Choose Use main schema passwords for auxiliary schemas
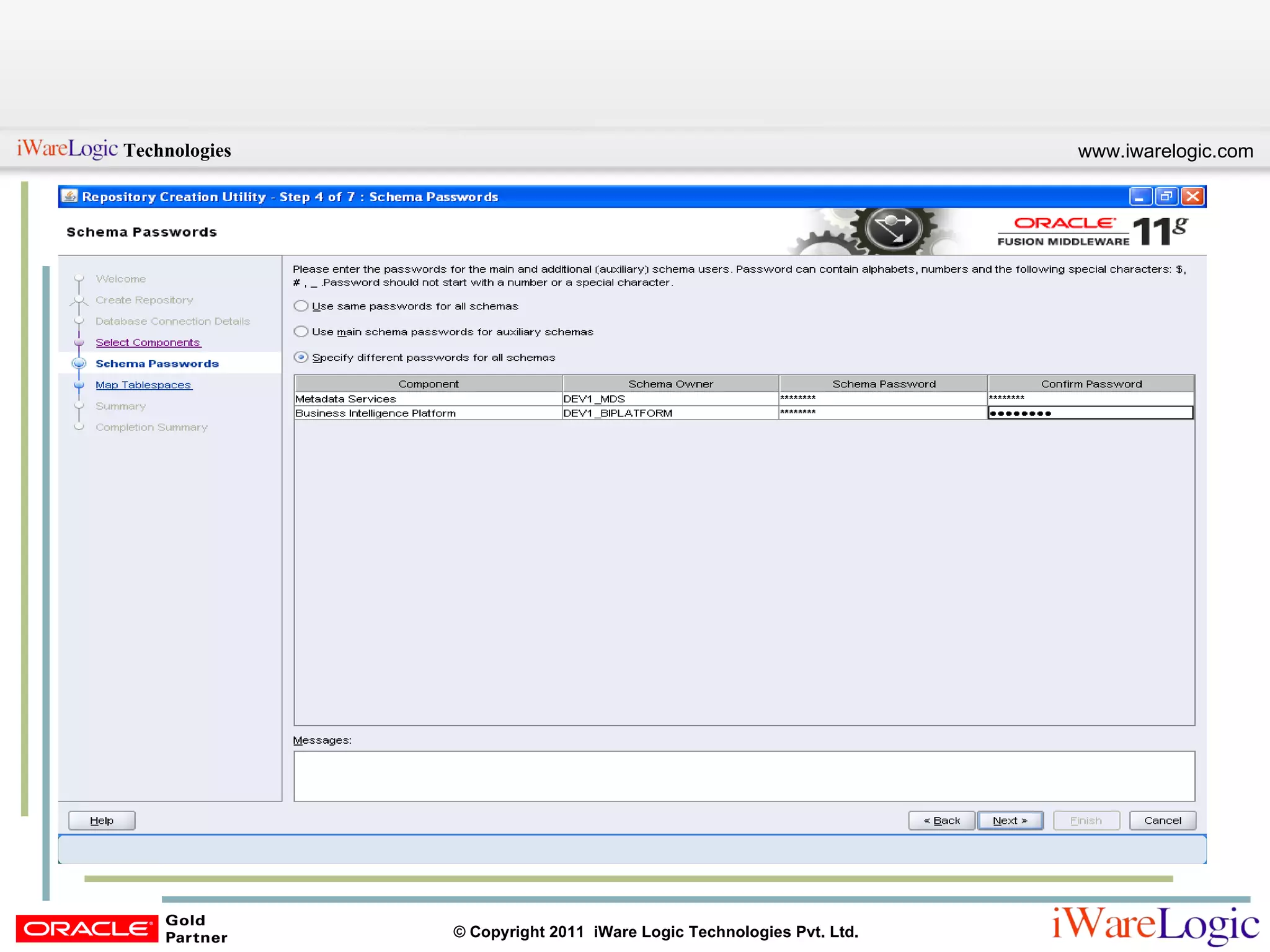The image size is (1270, 952). pos(301,332)
